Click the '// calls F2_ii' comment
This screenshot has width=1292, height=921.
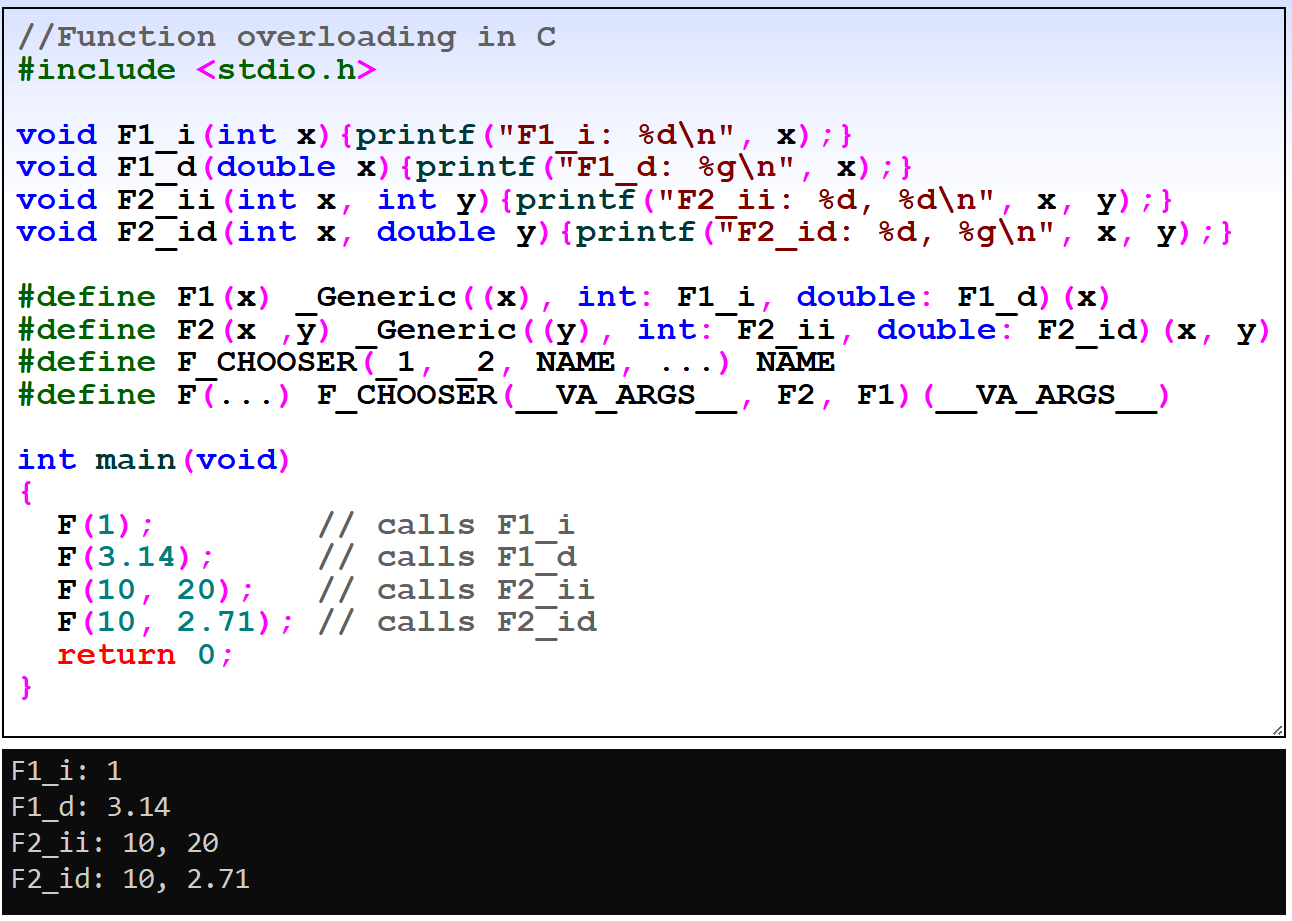click(x=457, y=590)
